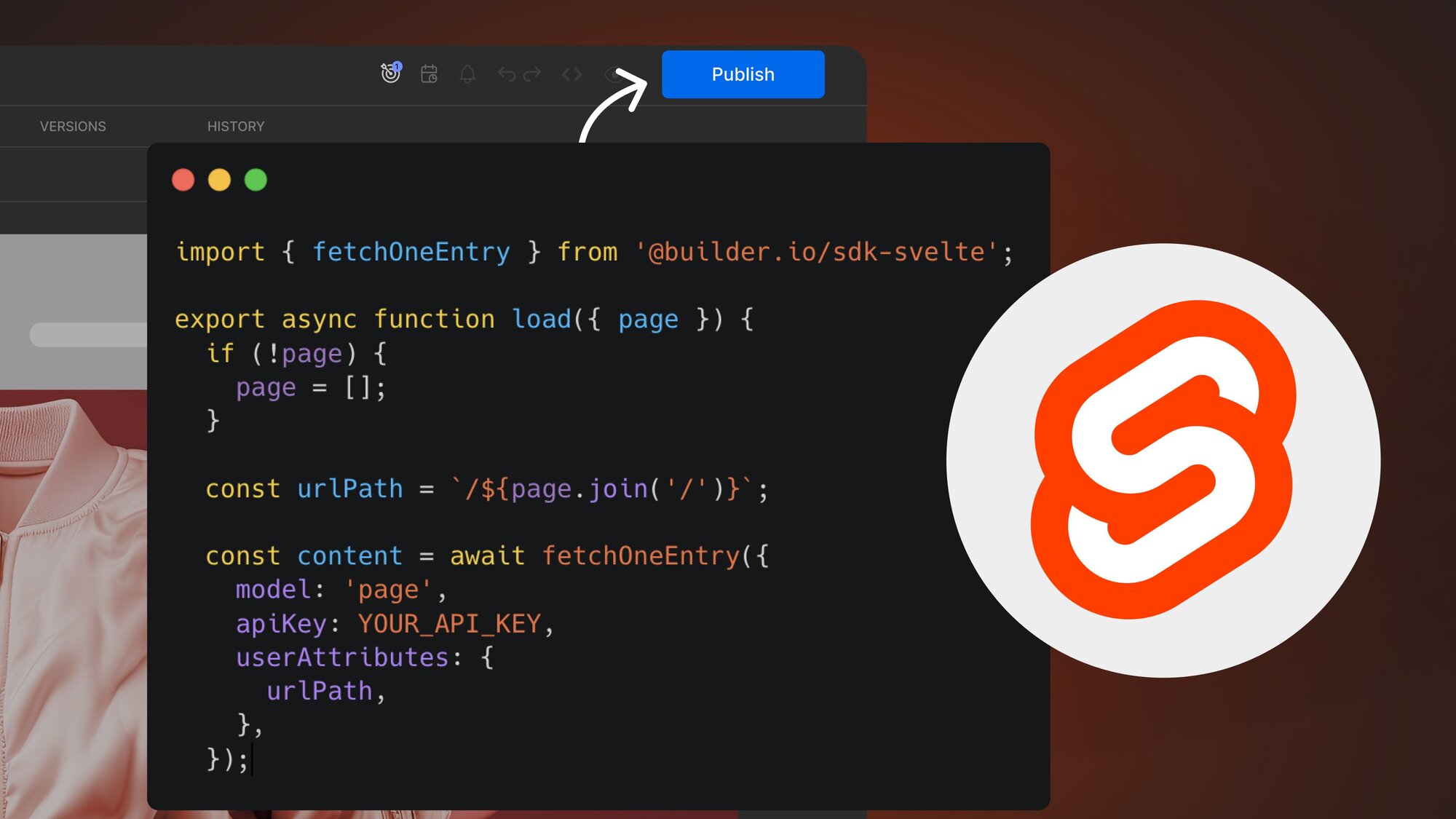Click the undo arrow icon

click(x=507, y=74)
